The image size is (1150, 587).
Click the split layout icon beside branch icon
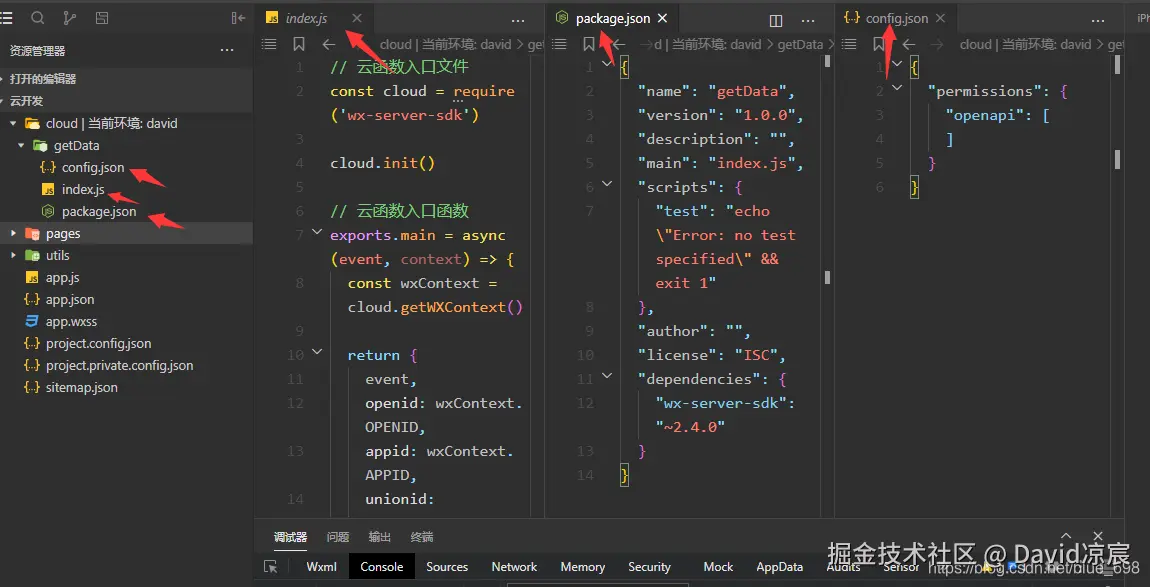[x=102, y=18]
